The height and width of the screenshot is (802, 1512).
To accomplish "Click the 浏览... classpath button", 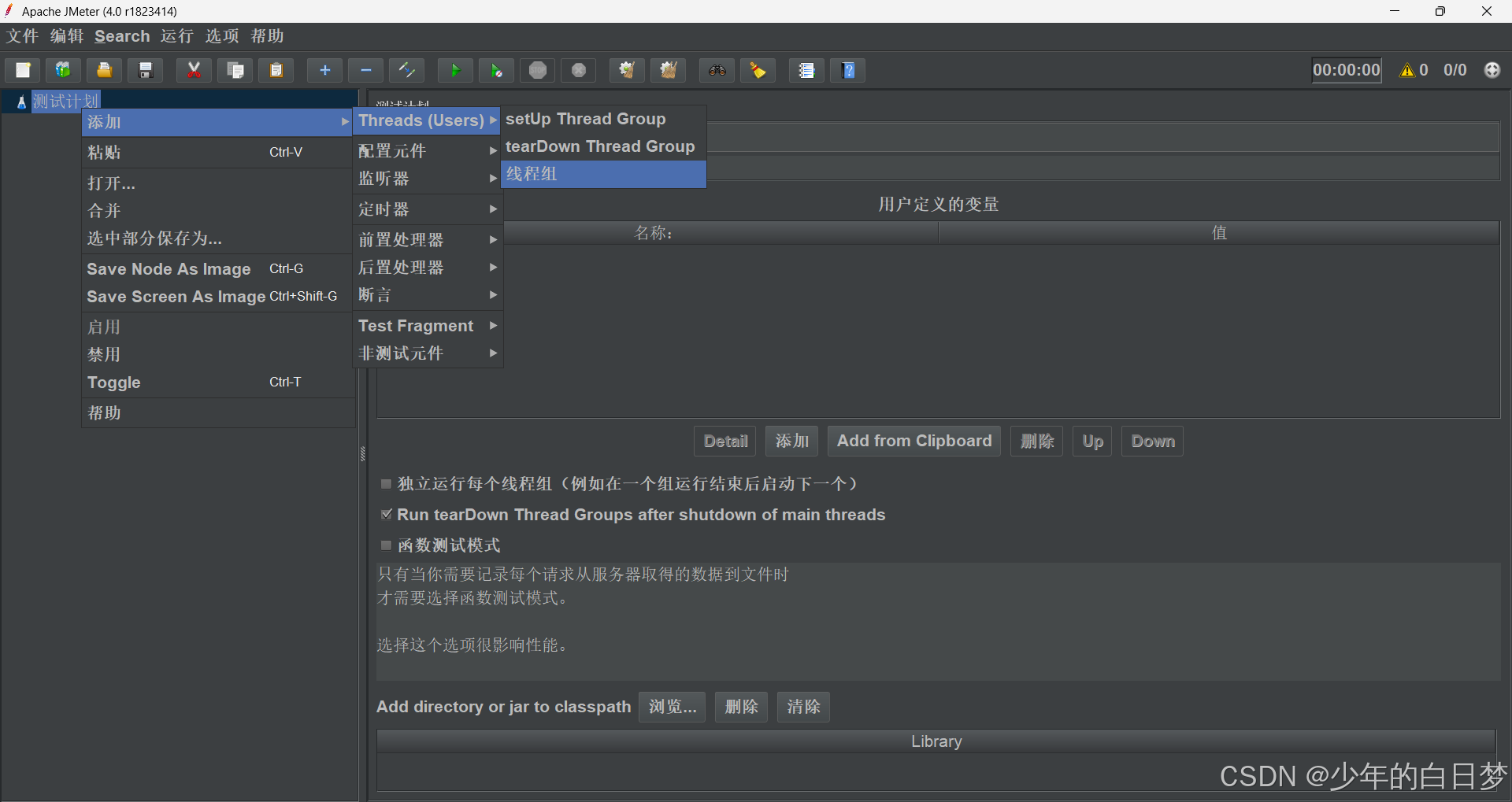I will (673, 707).
